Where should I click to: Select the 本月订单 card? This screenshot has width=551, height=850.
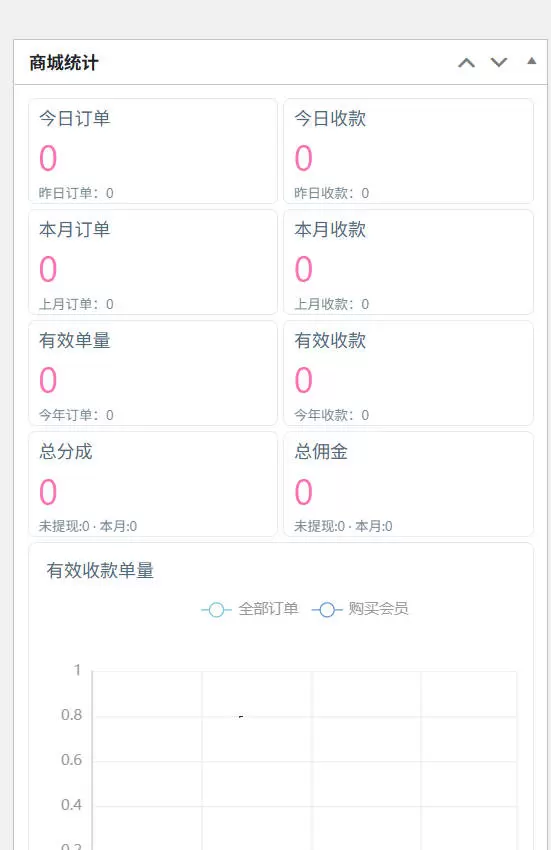pyautogui.click(x=153, y=262)
